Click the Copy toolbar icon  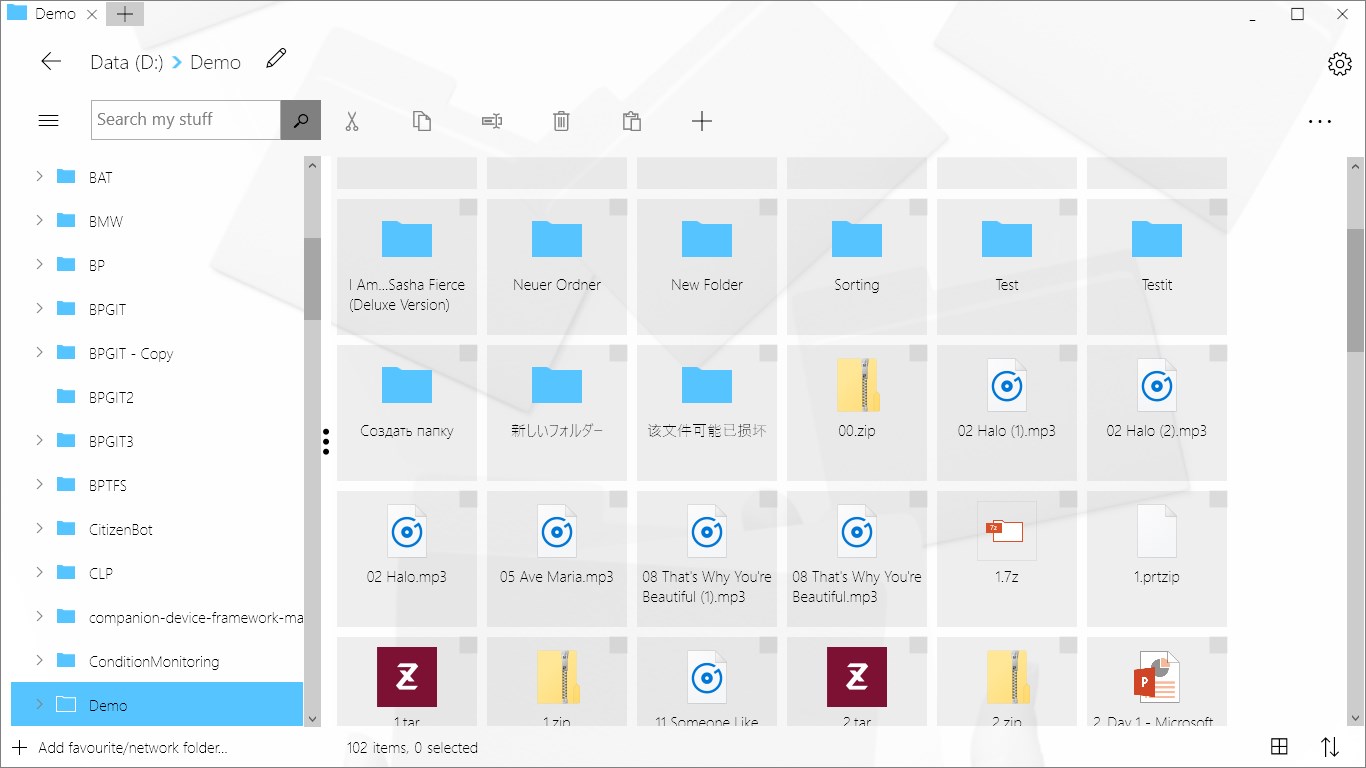421,120
